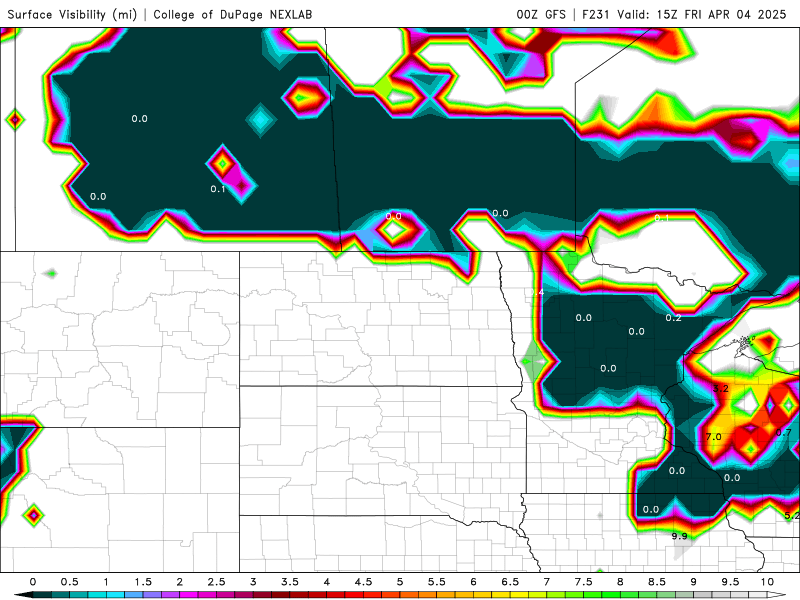Click the "0.5" label on the color scale
This screenshot has height=600, width=800.
(x=69, y=582)
